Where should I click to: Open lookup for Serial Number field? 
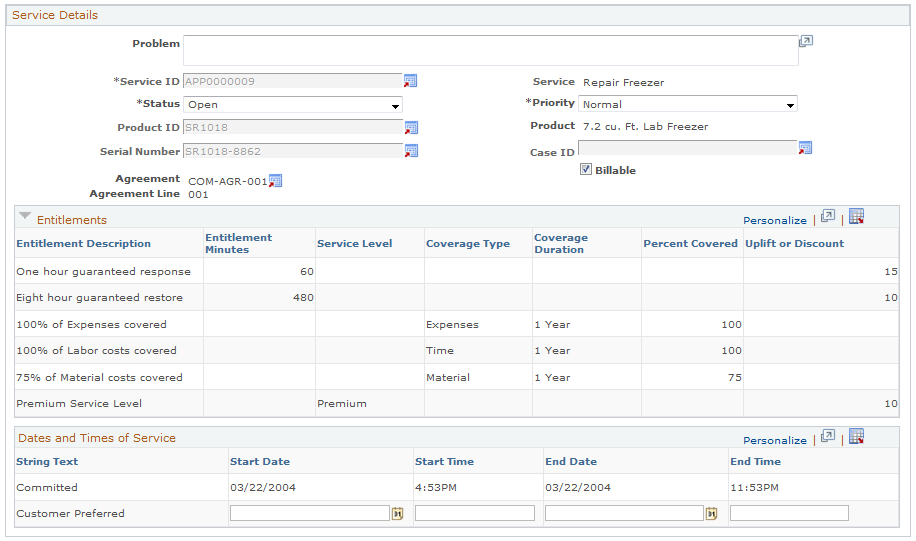(411, 151)
